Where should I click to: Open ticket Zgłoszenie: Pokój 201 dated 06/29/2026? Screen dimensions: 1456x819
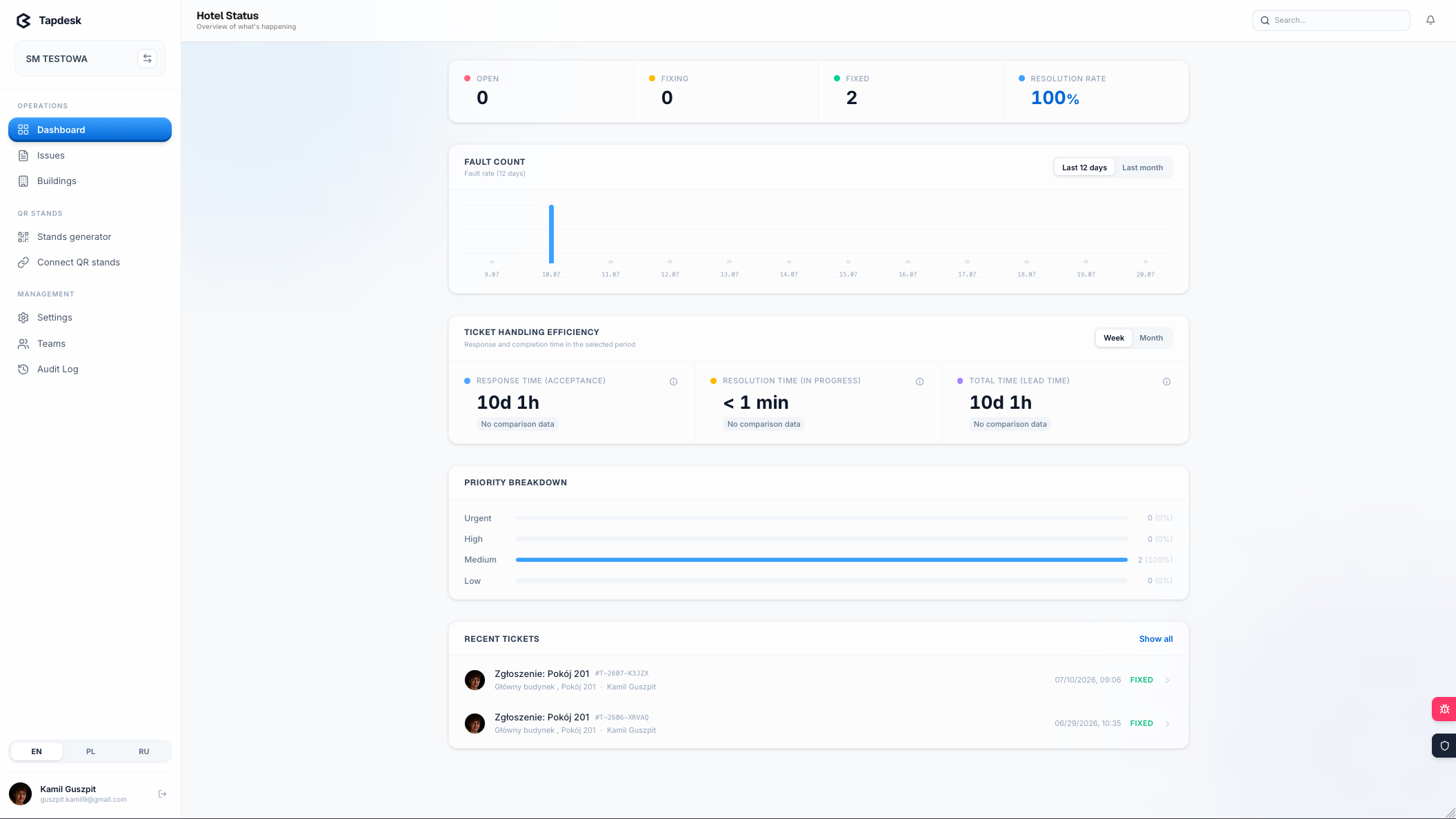coord(818,723)
